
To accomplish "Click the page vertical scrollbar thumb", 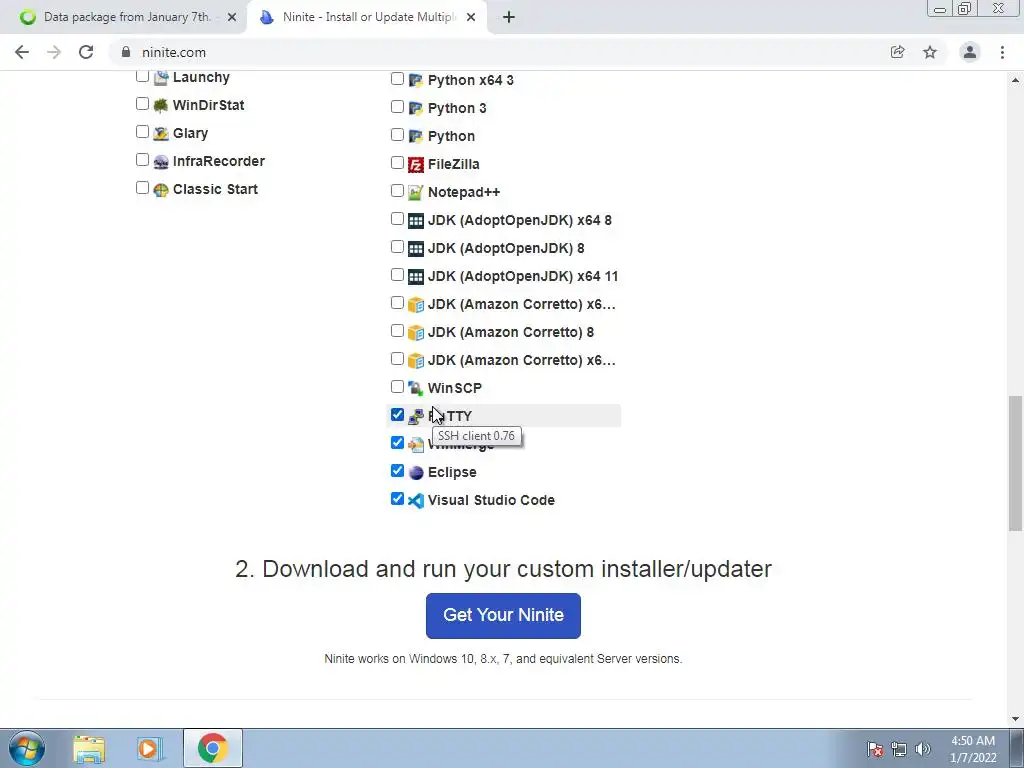I will pyautogui.click(x=1015, y=463).
